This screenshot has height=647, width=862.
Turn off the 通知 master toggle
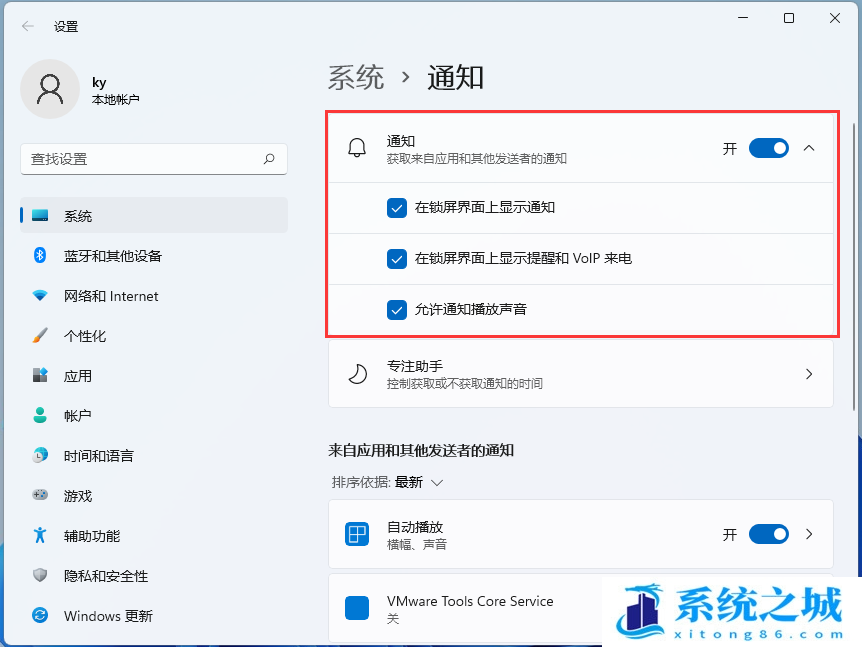click(769, 147)
